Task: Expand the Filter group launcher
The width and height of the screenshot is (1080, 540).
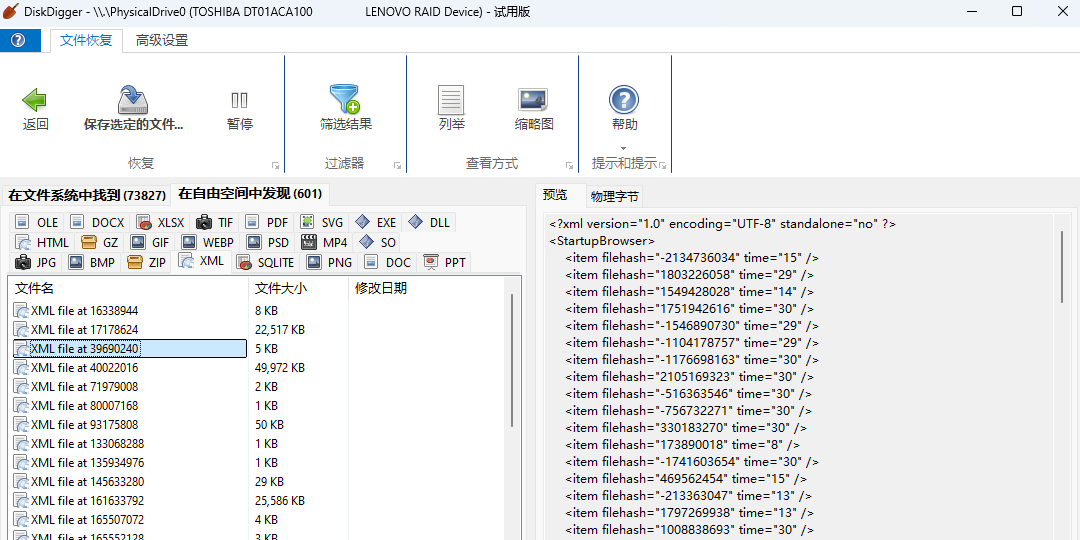Action: pyautogui.click(x=397, y=165)
